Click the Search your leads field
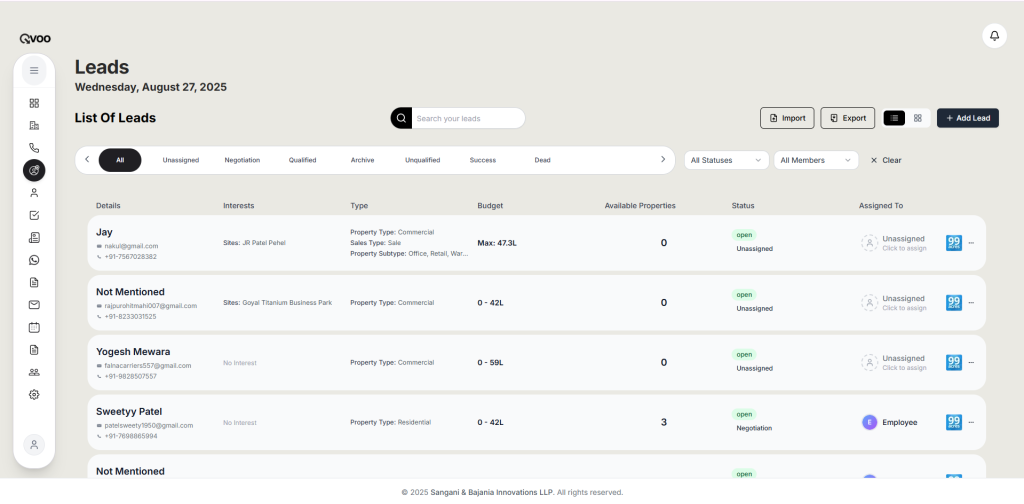Image resolution: width=1024 pixels, height=504 pixels. 467,118
